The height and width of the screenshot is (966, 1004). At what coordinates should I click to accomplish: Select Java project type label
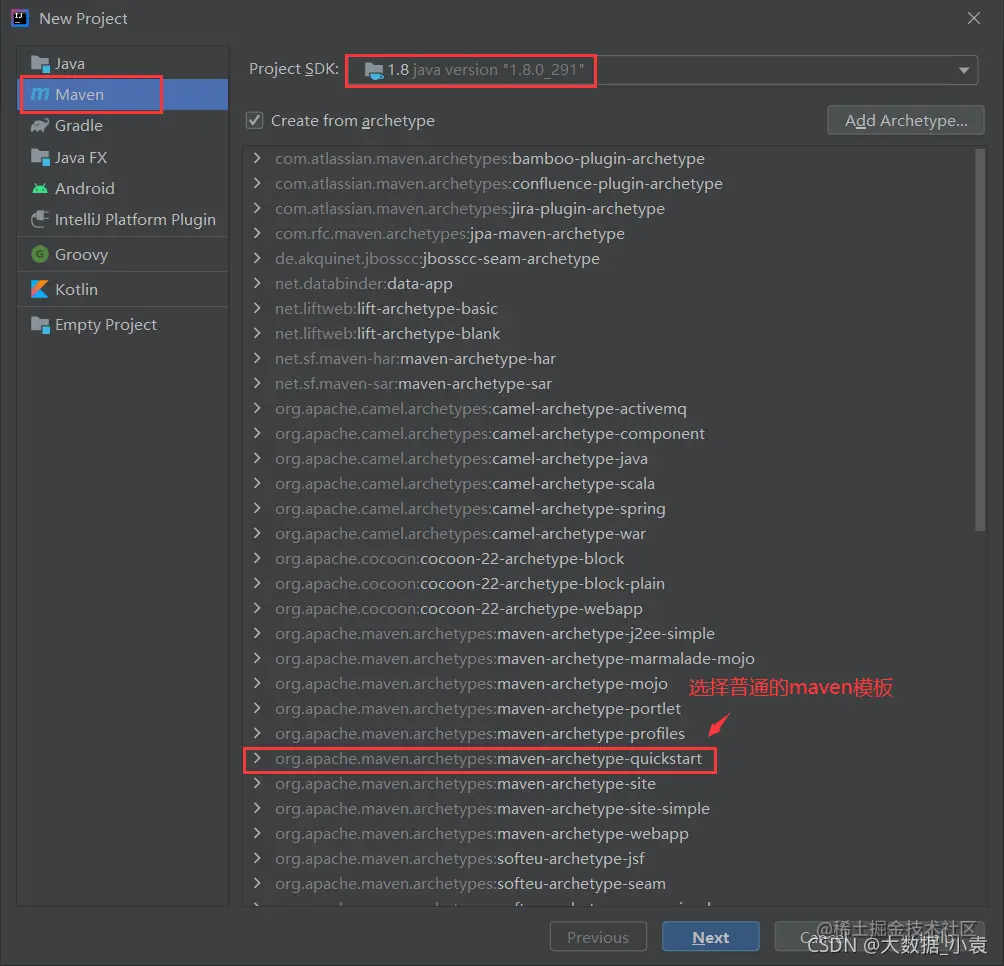pyautogui.click(x=70, y=64)
